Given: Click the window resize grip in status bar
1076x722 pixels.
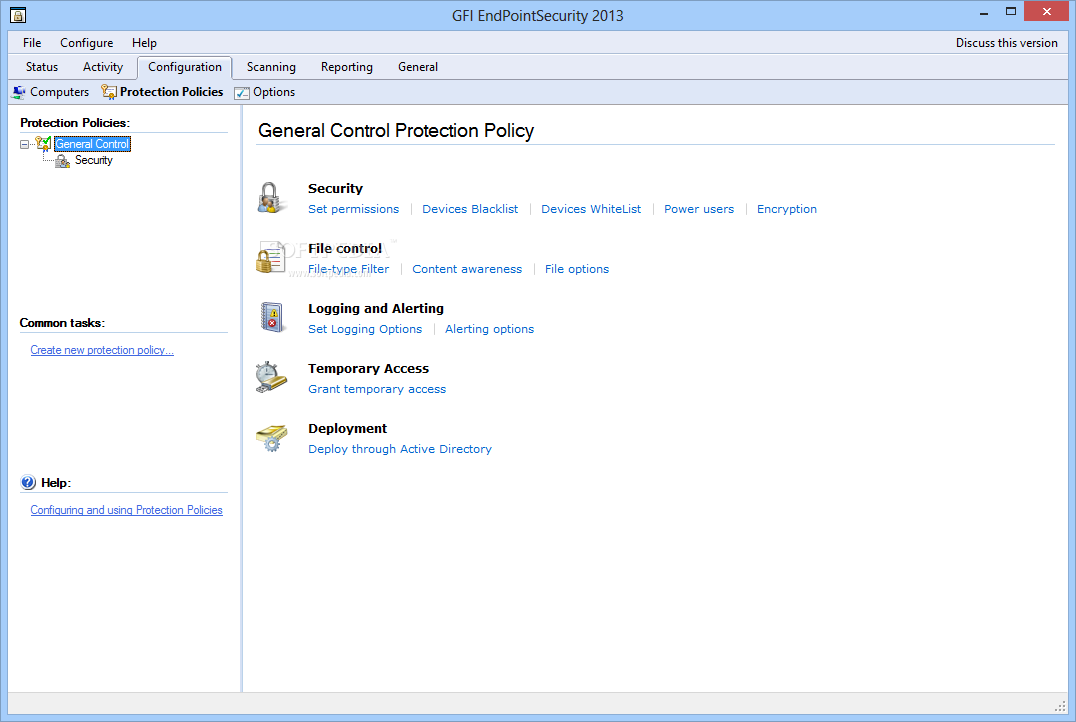Looking at the screenshot, I should pos(1060,706).
